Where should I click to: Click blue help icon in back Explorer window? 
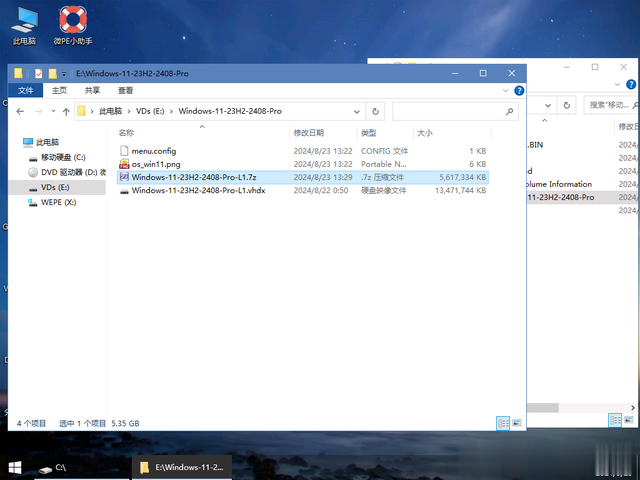(631, 84)
